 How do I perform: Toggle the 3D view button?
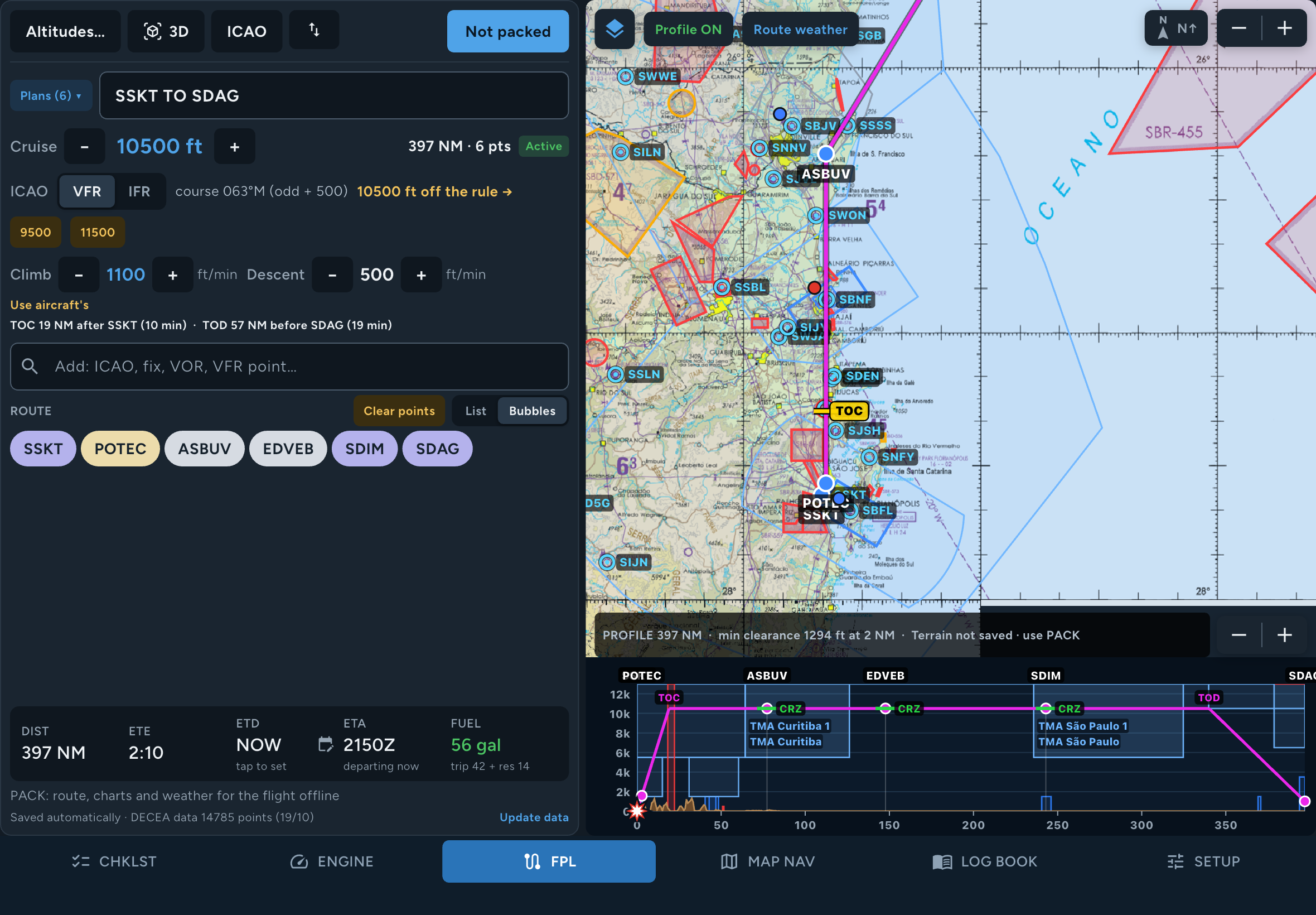pos(166,31)
